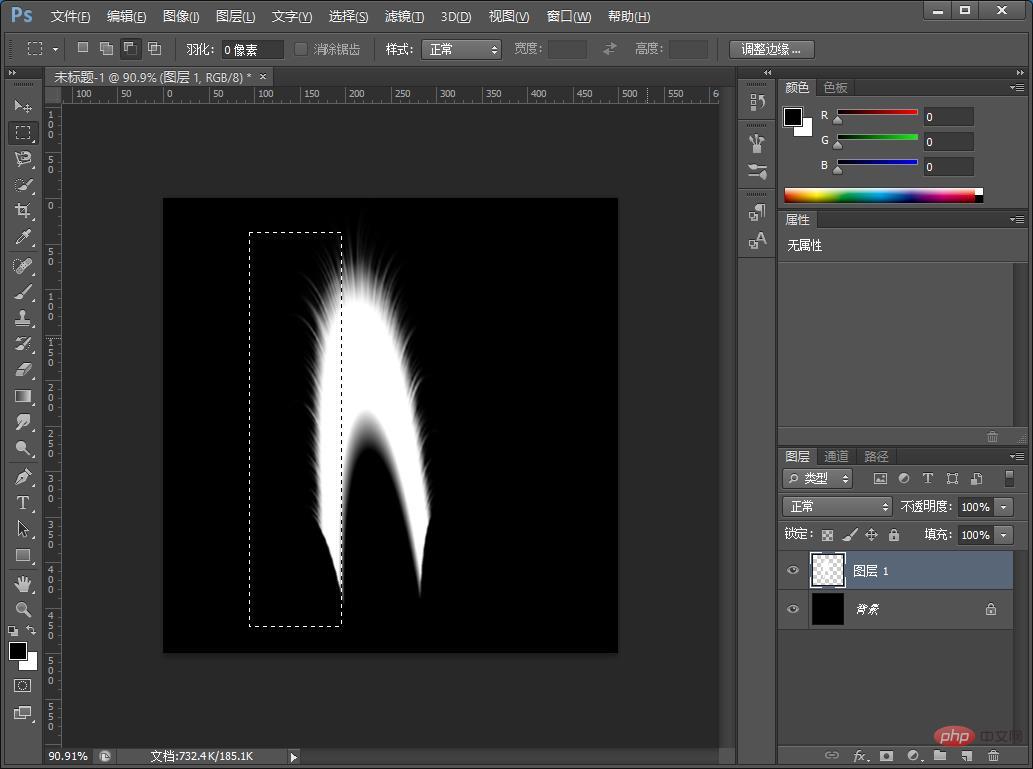Select the Crop tool

tap(23, 211)
